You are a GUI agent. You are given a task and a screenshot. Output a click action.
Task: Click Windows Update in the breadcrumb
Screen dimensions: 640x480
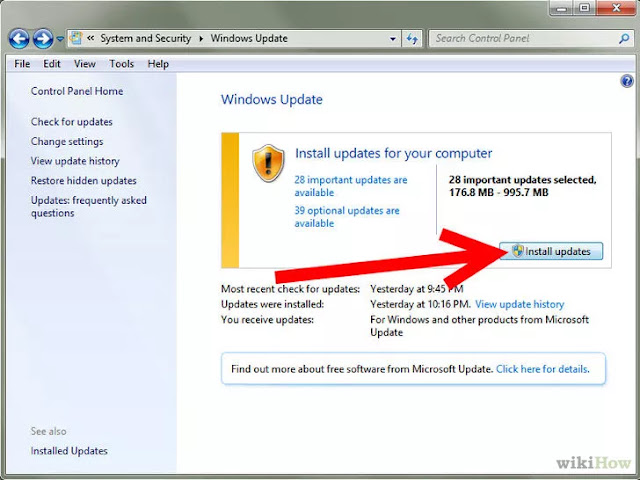coord(249,38)
